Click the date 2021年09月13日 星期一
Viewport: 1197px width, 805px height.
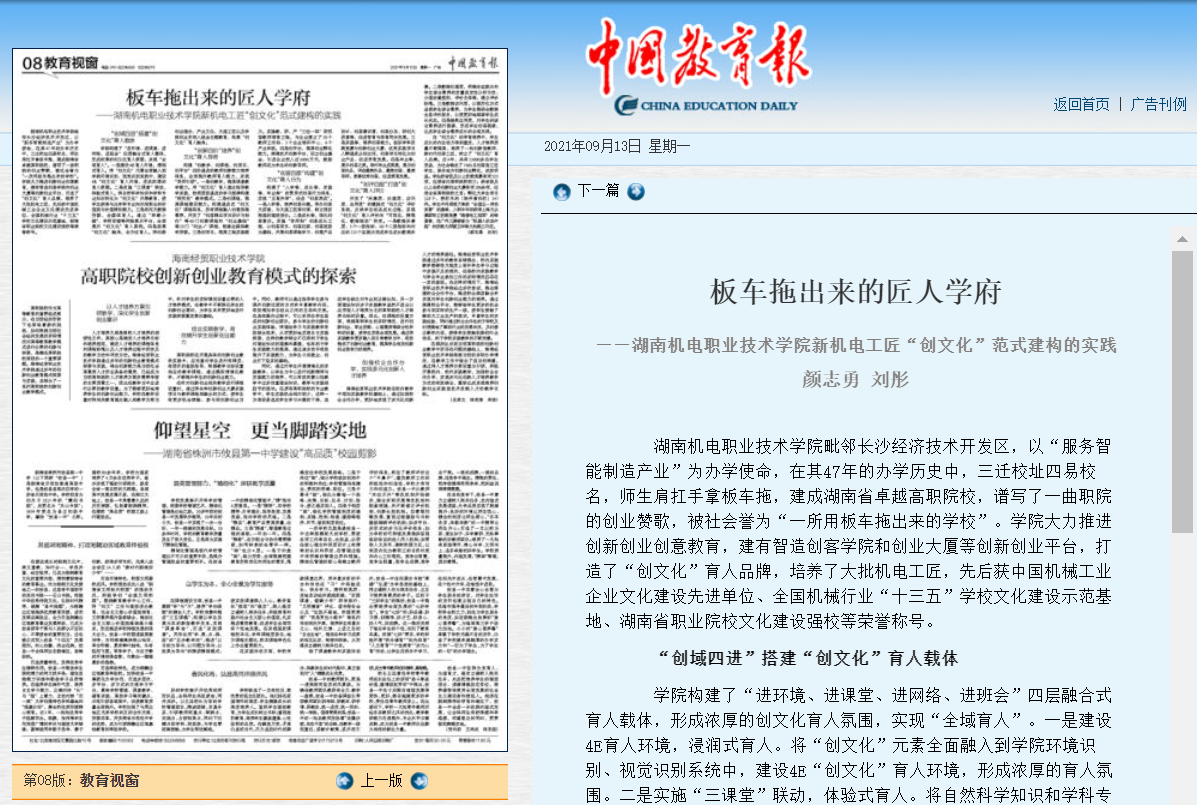(617, 147)
